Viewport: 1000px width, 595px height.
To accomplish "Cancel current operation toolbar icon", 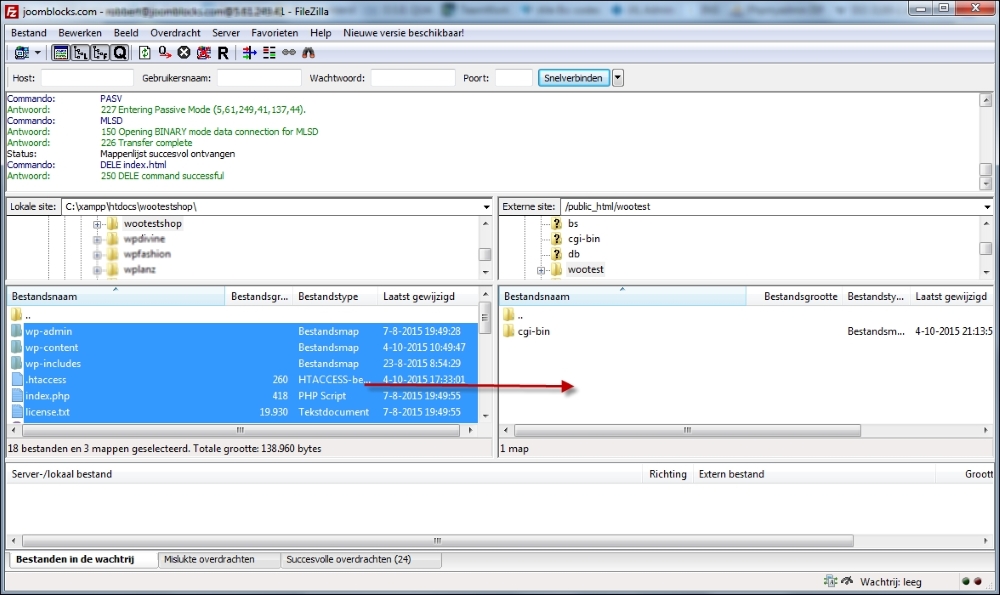I will coord(183,53).
